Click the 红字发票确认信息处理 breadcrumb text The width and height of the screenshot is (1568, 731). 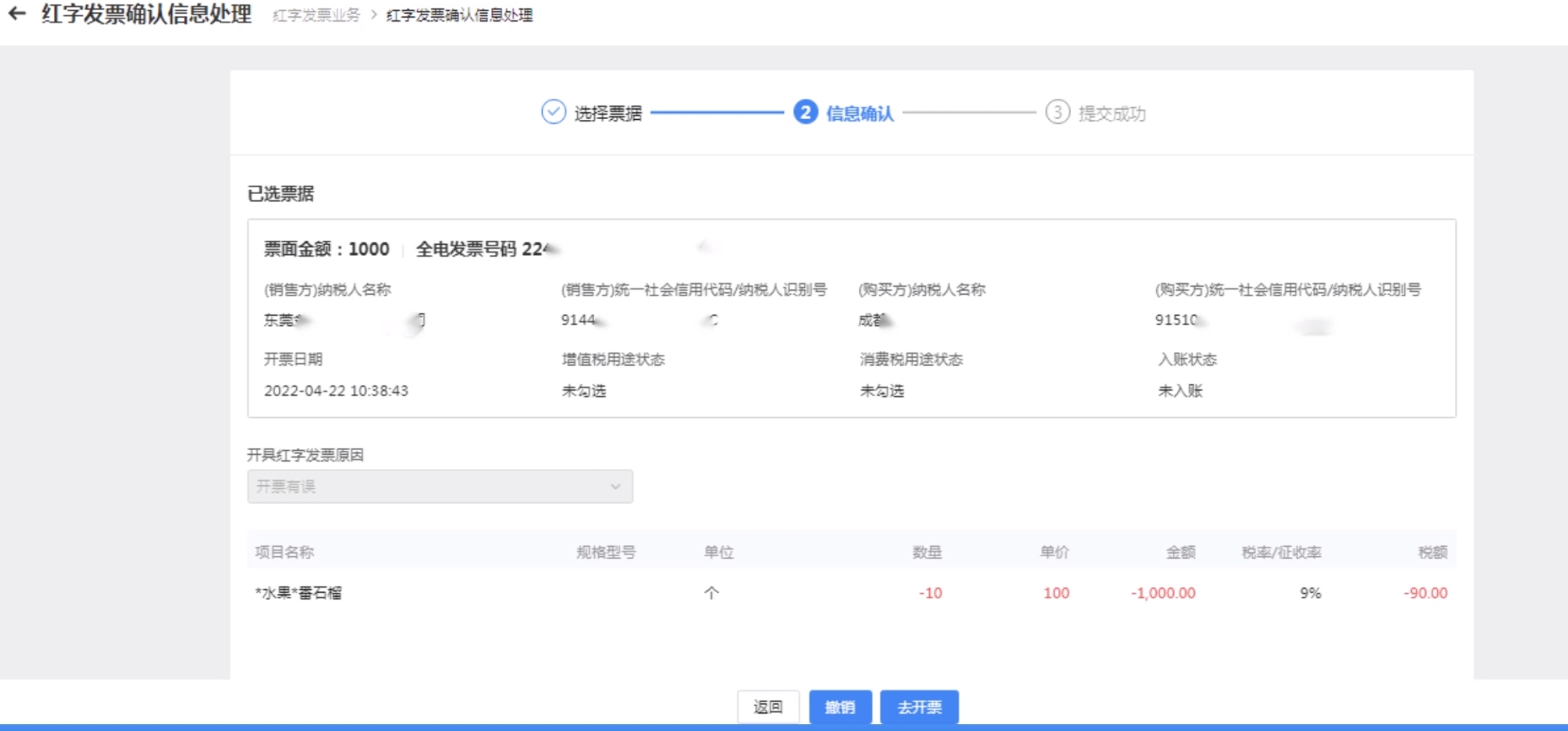click(459, 15)
